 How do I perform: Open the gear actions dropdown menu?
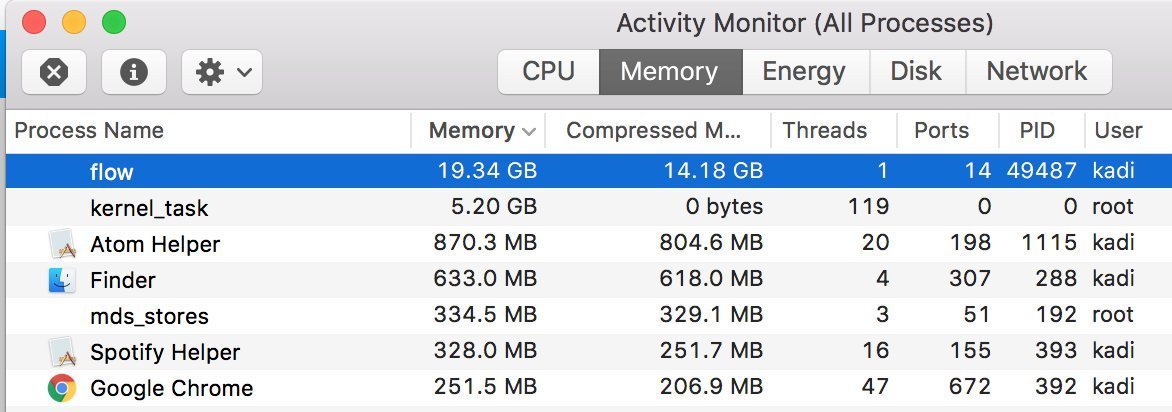pyautogui.click(x=222, y=72)
